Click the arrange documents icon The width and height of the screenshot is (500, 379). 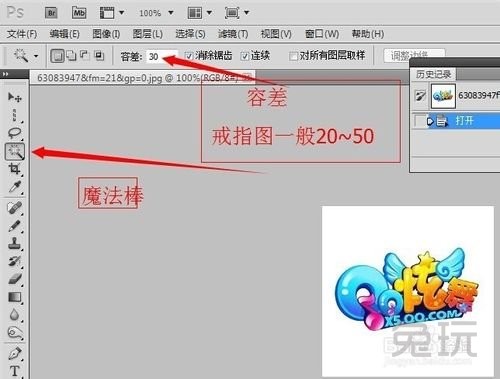195,13
